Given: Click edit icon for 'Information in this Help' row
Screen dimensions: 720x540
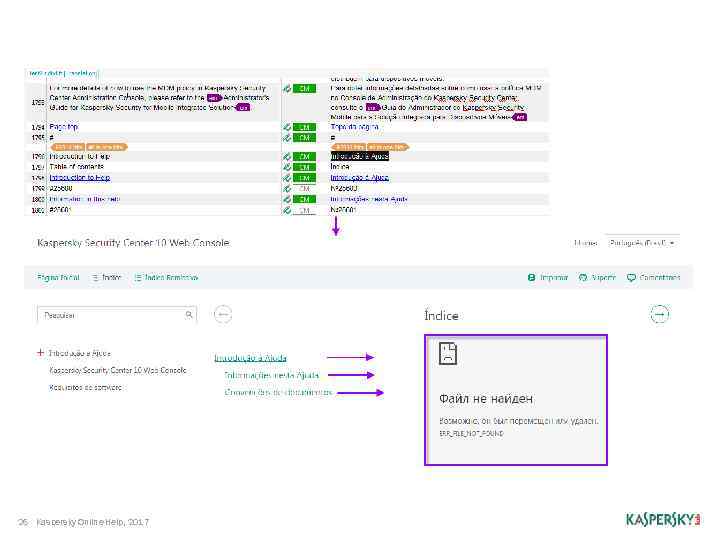Looking at the screenshot, I should (287, 199).
